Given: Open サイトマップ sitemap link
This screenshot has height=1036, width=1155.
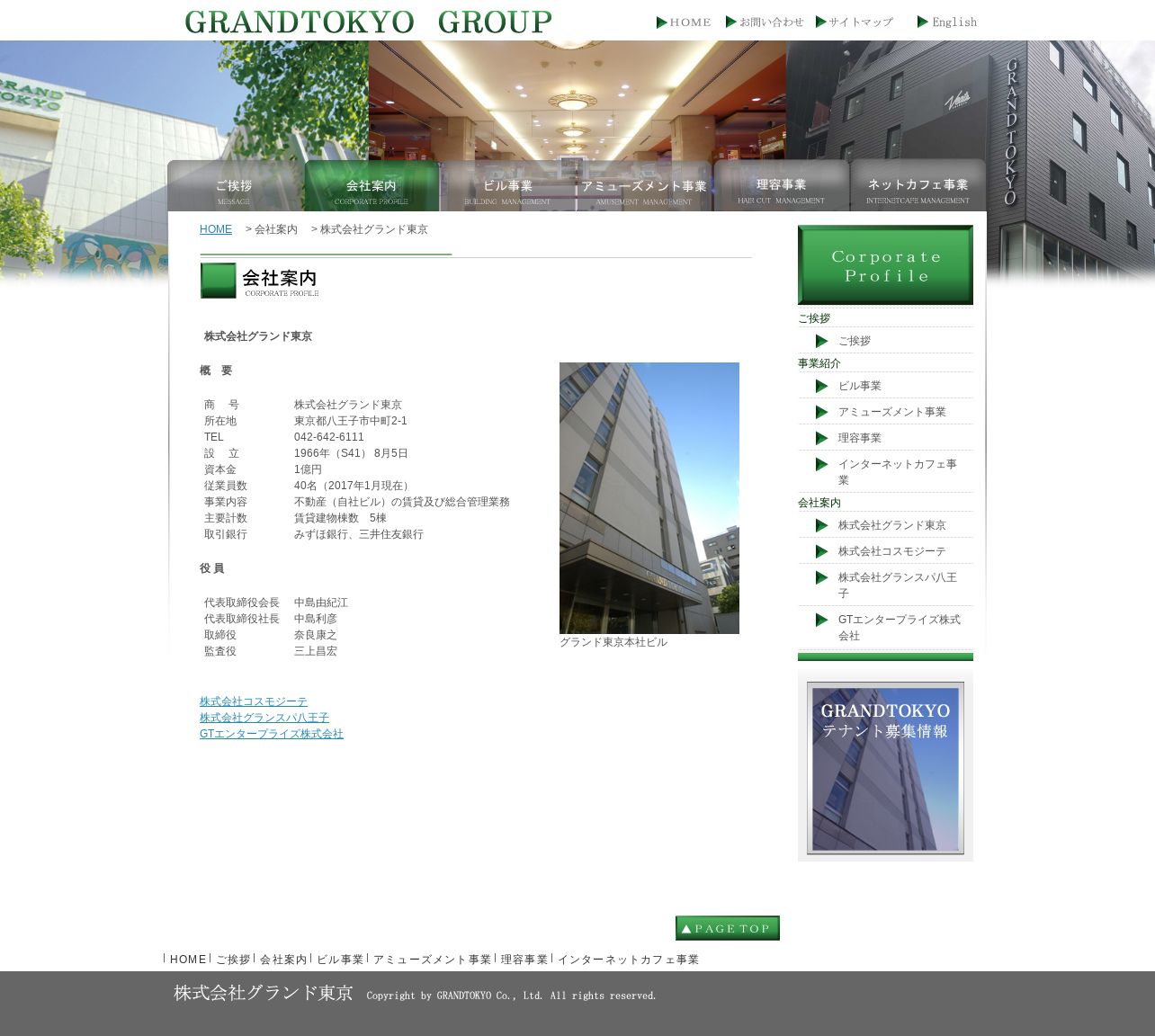Looking at the screenshot, I should coord(860,22).
